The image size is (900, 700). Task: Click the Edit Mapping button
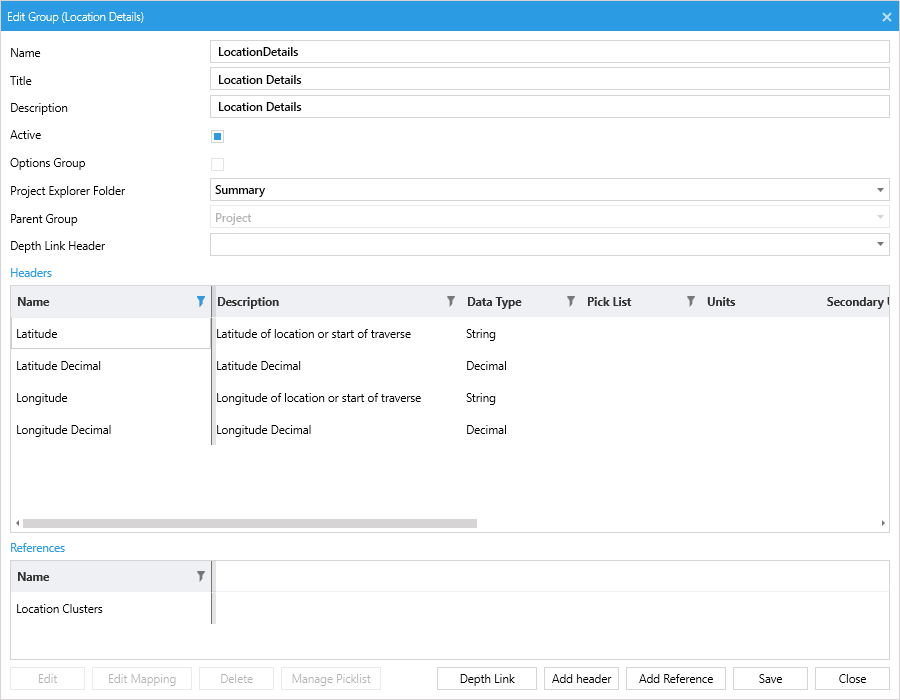pyautogui.click(x=142, y=679)
